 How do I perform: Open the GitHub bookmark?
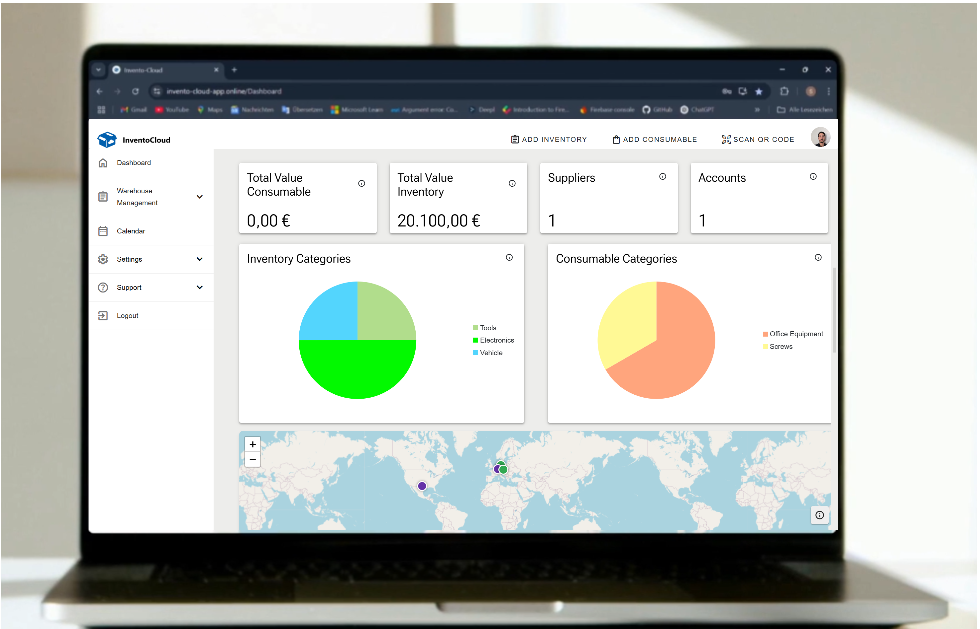[x=658, y=109]
